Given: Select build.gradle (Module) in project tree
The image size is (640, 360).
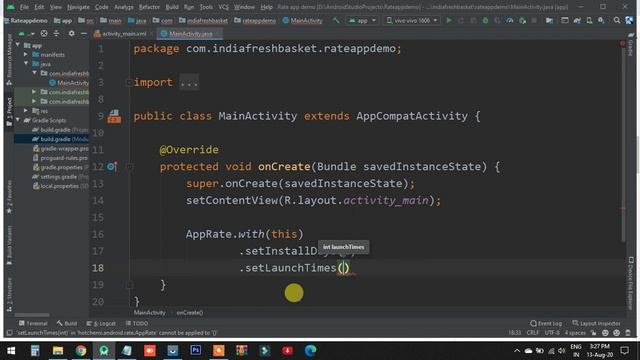Looking at the screenshot, I should (x=52, y=139).
